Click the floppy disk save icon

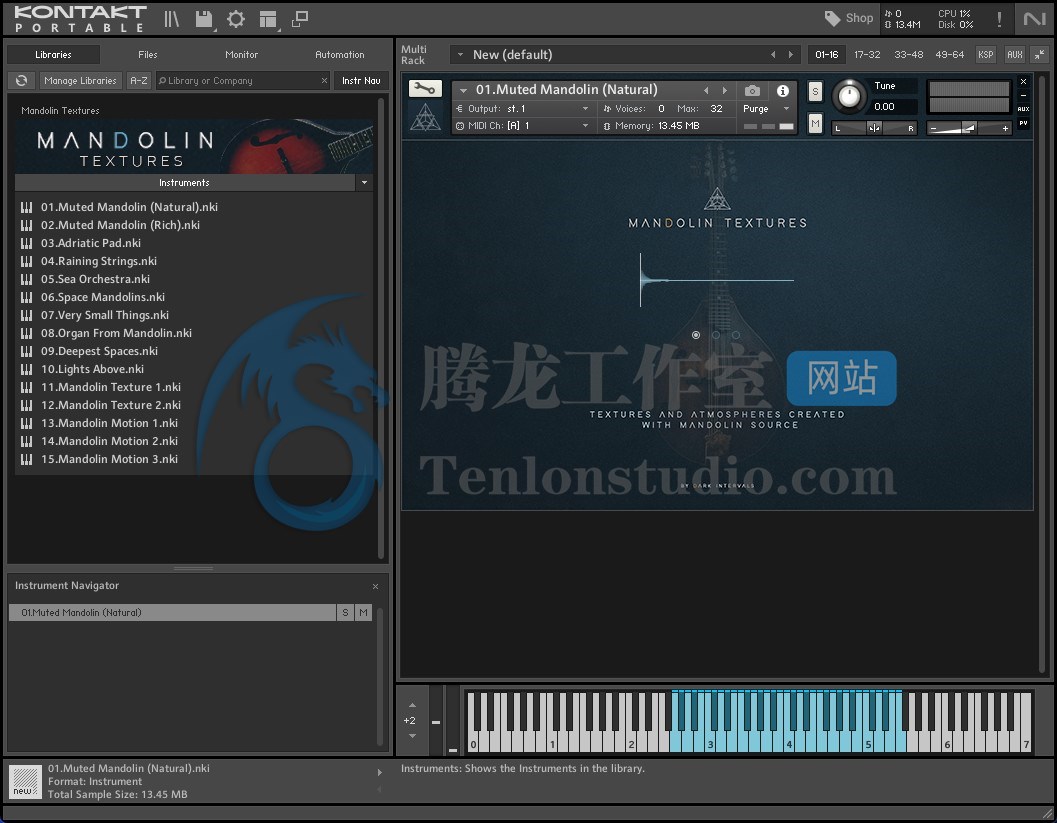pyautogui.click(x=204, y=19)
